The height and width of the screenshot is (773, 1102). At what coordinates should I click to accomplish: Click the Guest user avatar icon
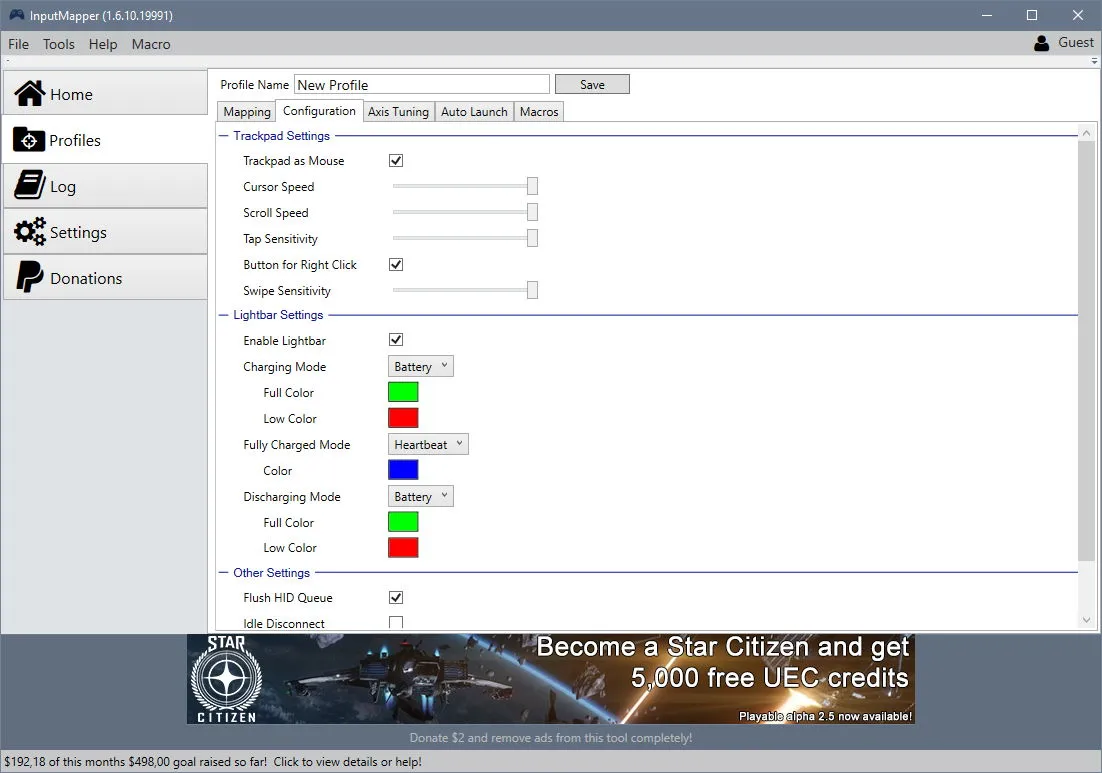(x=1042, y=43)
